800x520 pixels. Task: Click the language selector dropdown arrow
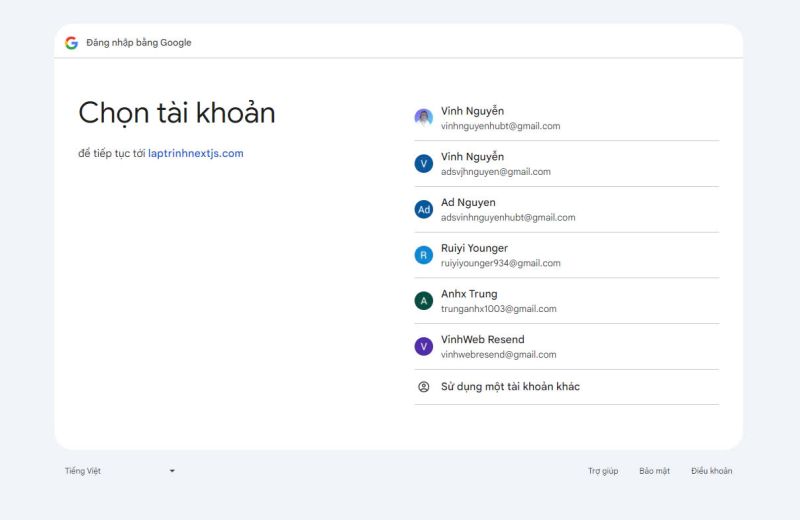coord(172,471)
